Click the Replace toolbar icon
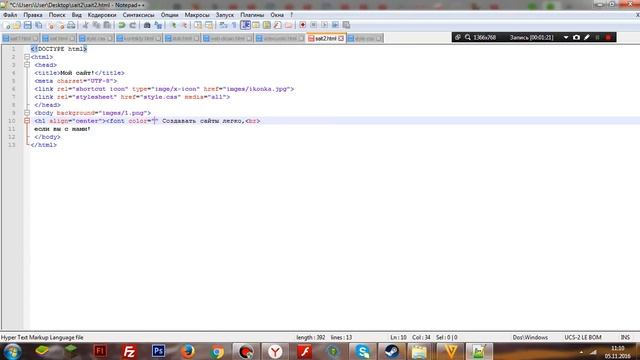 click(x=158, y=25)
